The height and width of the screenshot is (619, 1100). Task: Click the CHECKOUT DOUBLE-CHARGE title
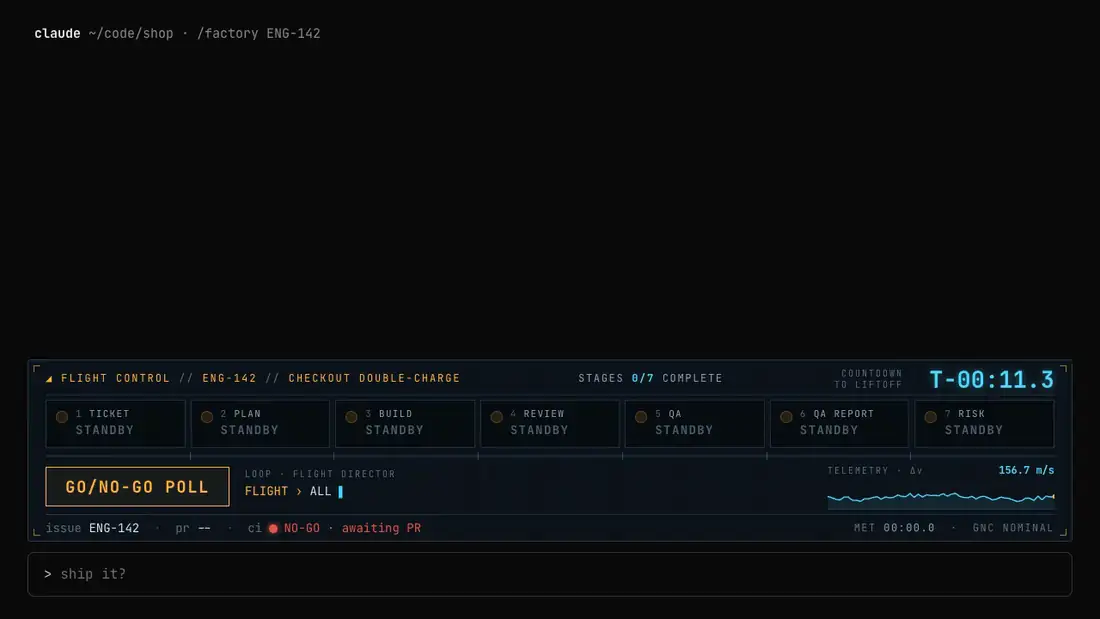click(x=375, y=378)
